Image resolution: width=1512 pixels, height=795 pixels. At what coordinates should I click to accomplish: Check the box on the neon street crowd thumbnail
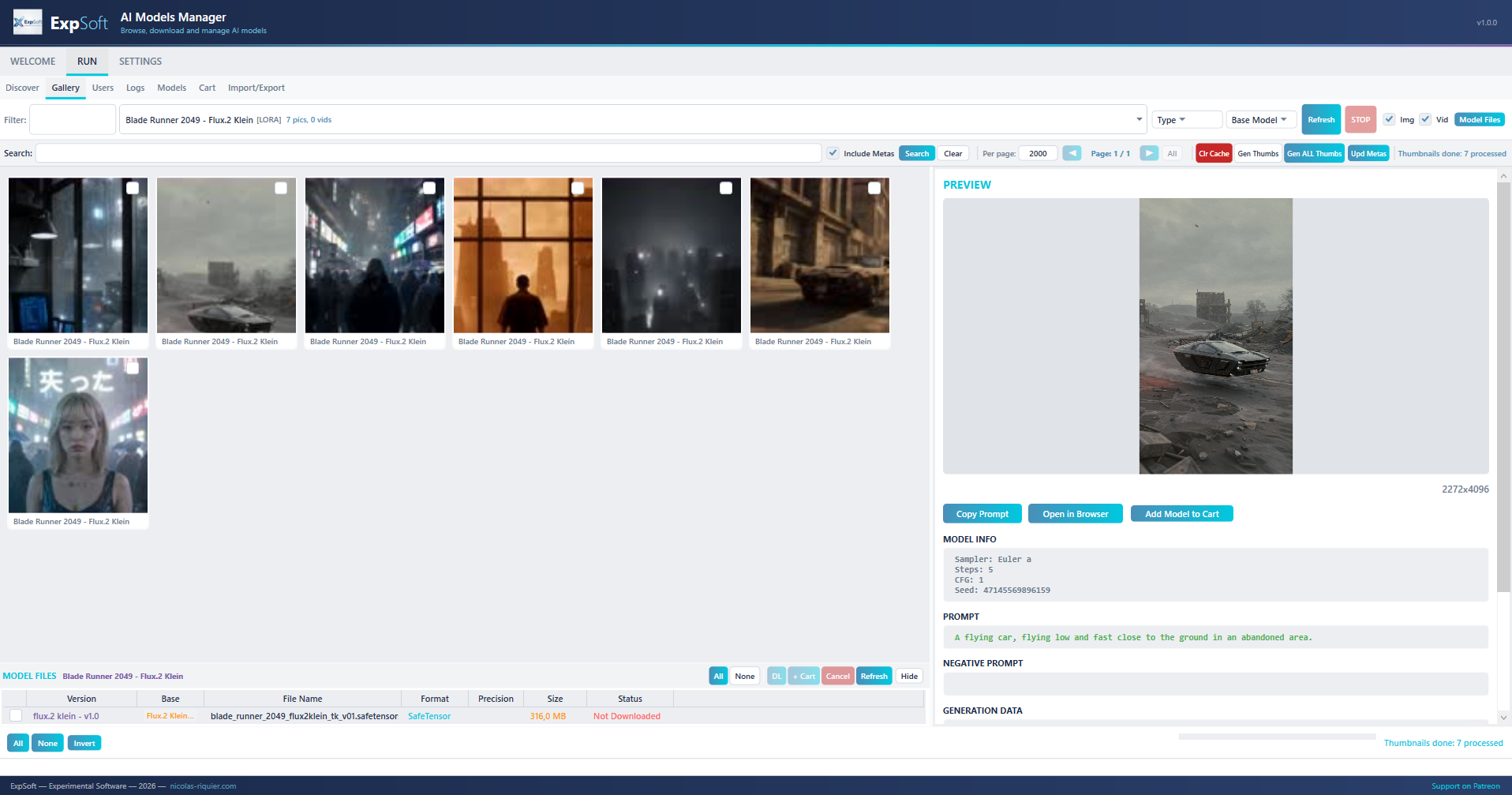point(429,188)
